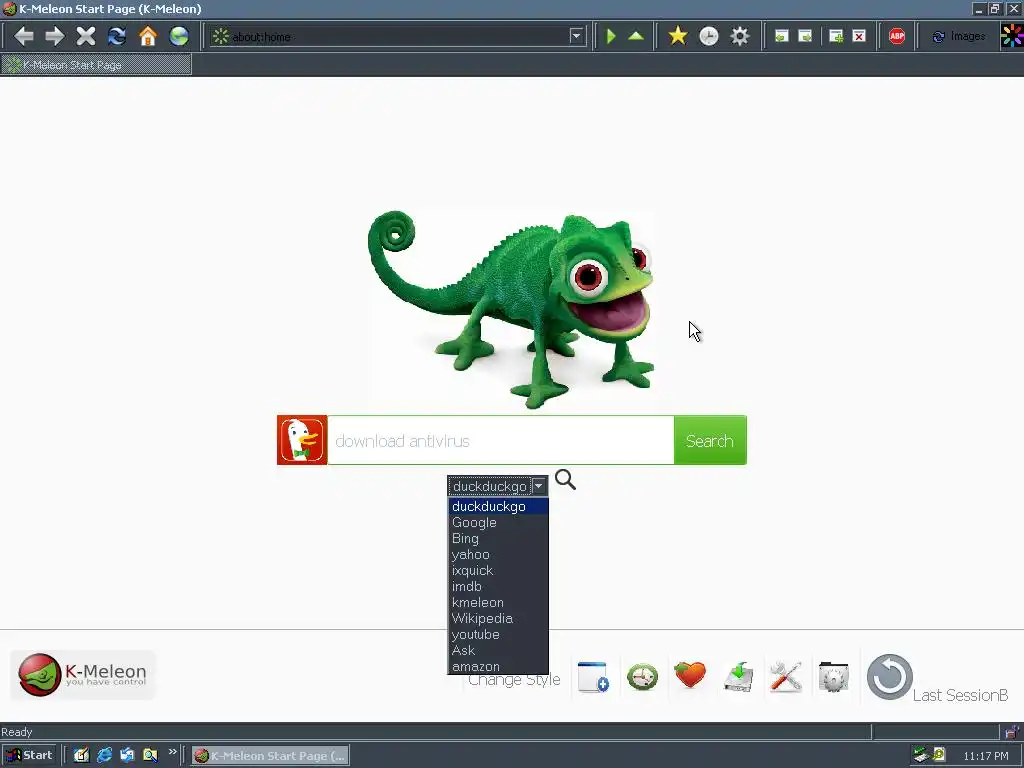
Task: Pick kmeleon from the engine list
Action: (x=498, y=602)
